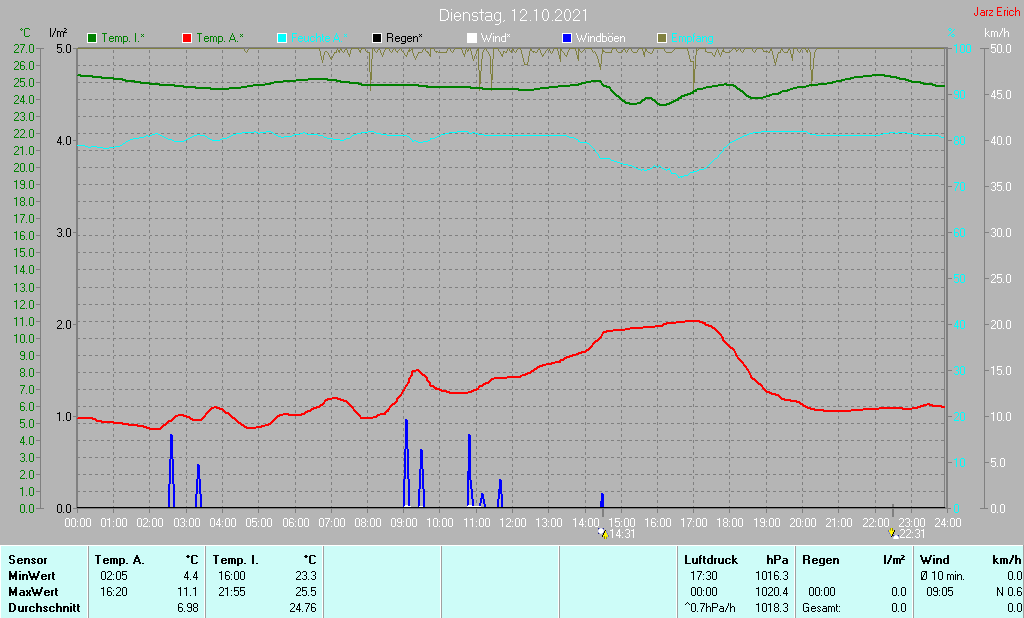Select the 'Windböen' legend label

pos(600,38)
